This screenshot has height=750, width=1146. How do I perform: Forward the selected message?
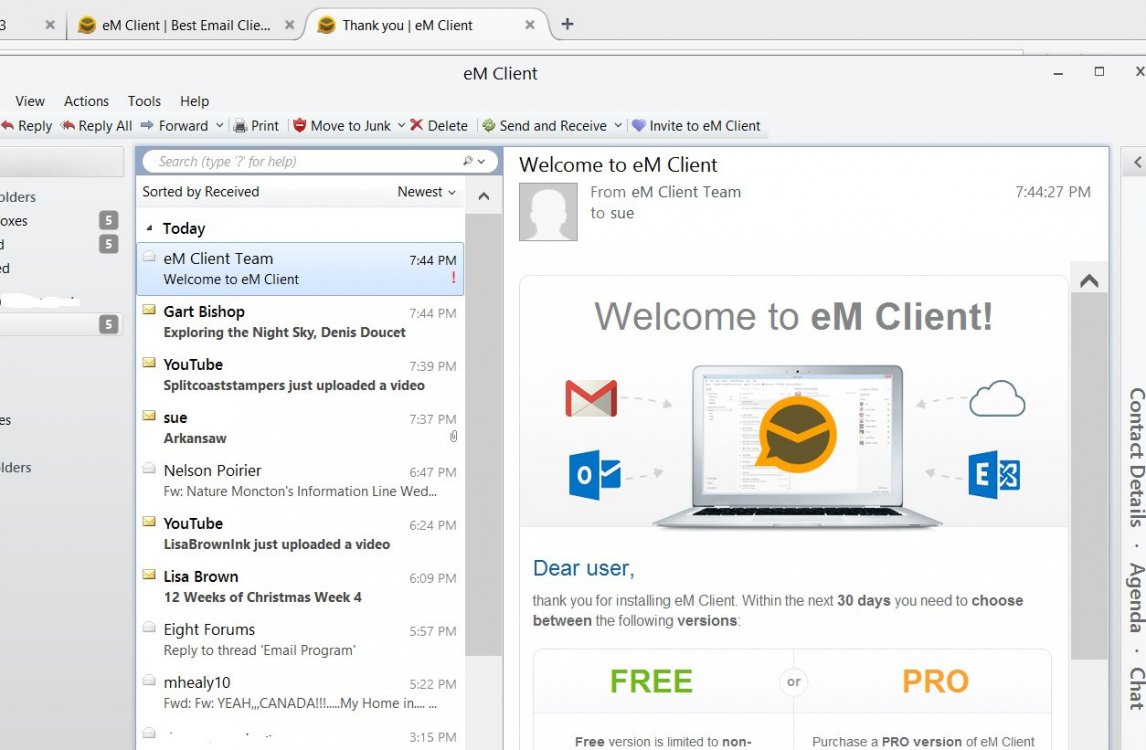point(175,126)
